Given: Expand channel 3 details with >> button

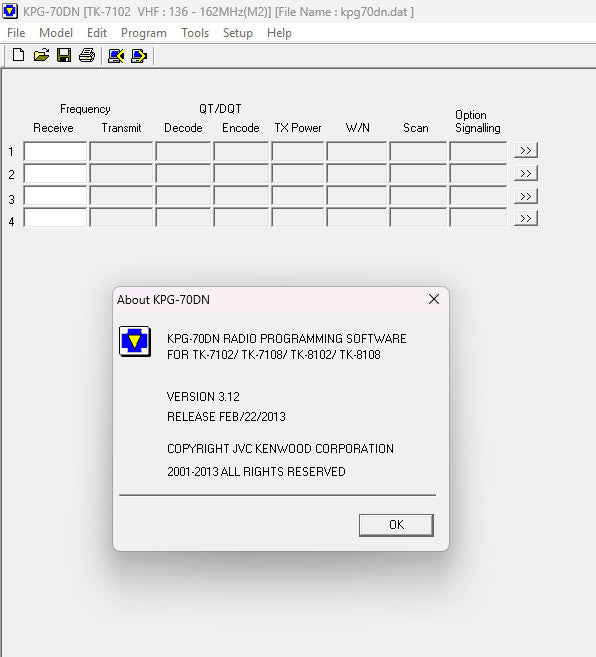Looking at the screenshot, I should point(526,196).
